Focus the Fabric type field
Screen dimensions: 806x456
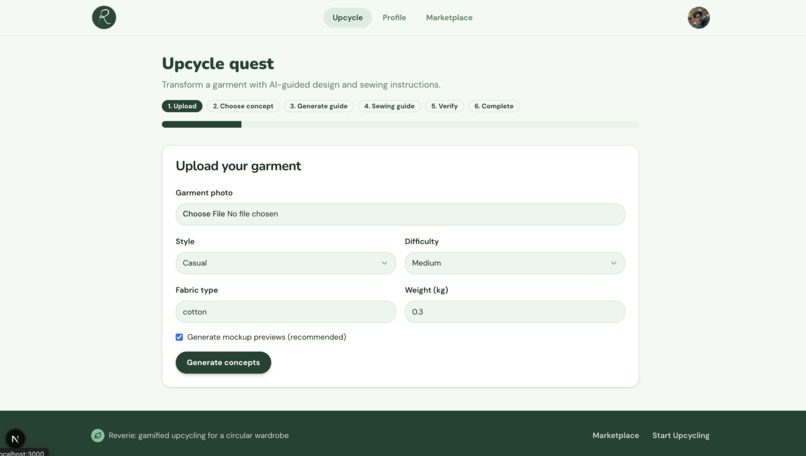(x=285, y=312)
